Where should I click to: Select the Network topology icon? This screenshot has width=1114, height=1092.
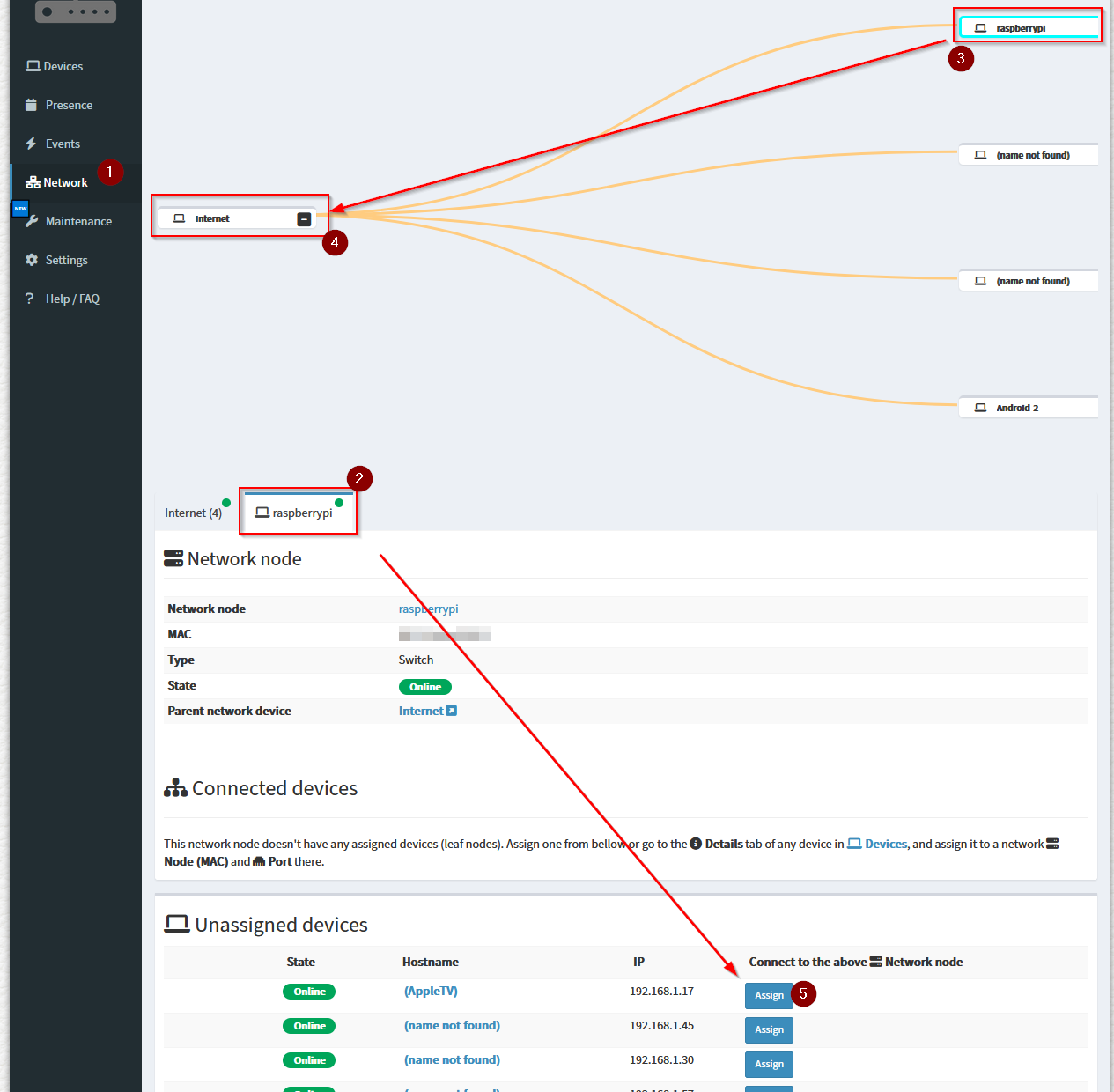[x=32, y=182]
